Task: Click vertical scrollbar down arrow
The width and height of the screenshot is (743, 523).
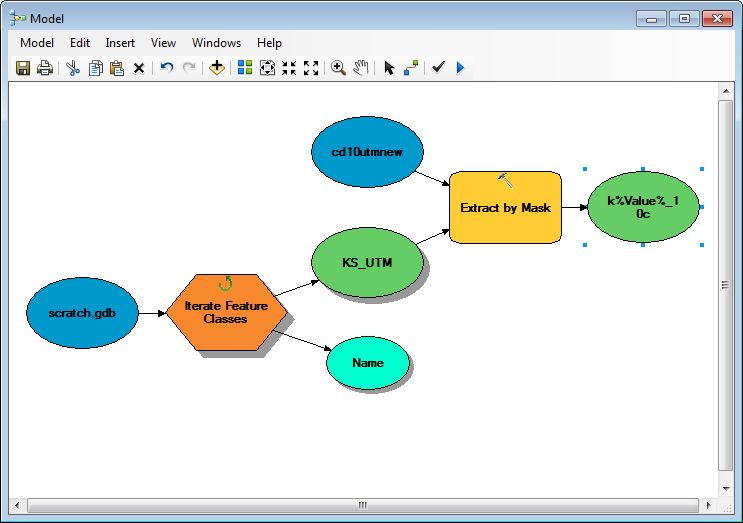Action: 725,488
